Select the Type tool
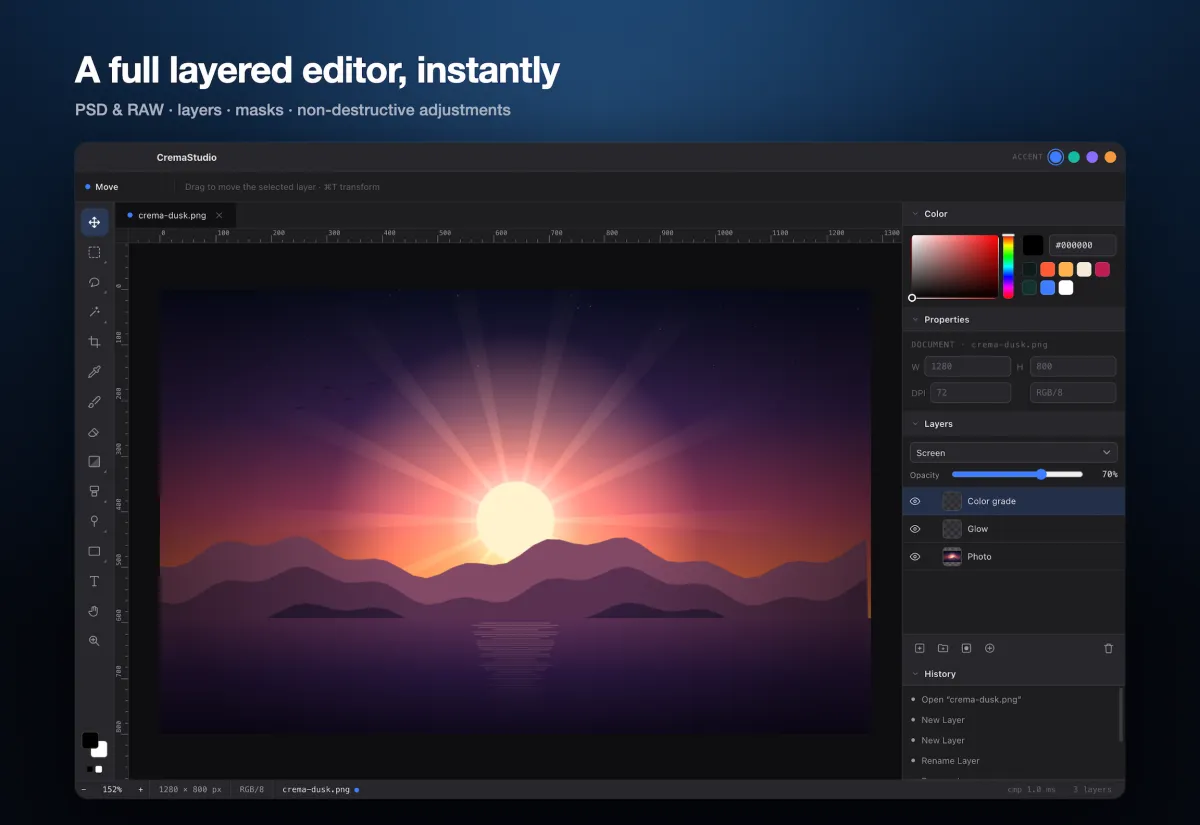 [x=94, y=581]
